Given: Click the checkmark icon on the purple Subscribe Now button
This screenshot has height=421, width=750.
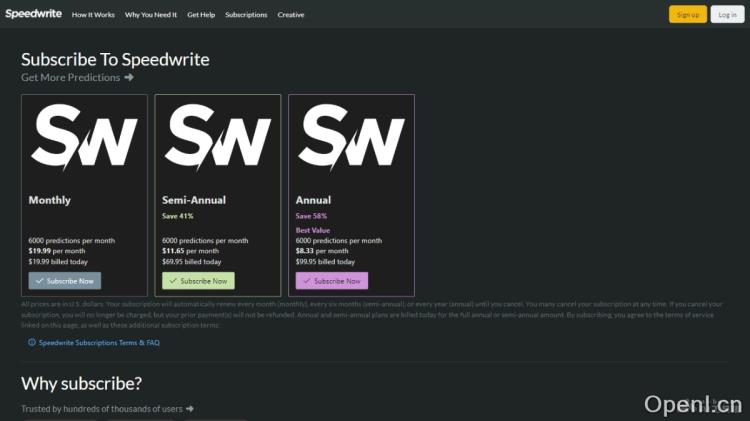Looking at the screenshot, I should (307, 281).
